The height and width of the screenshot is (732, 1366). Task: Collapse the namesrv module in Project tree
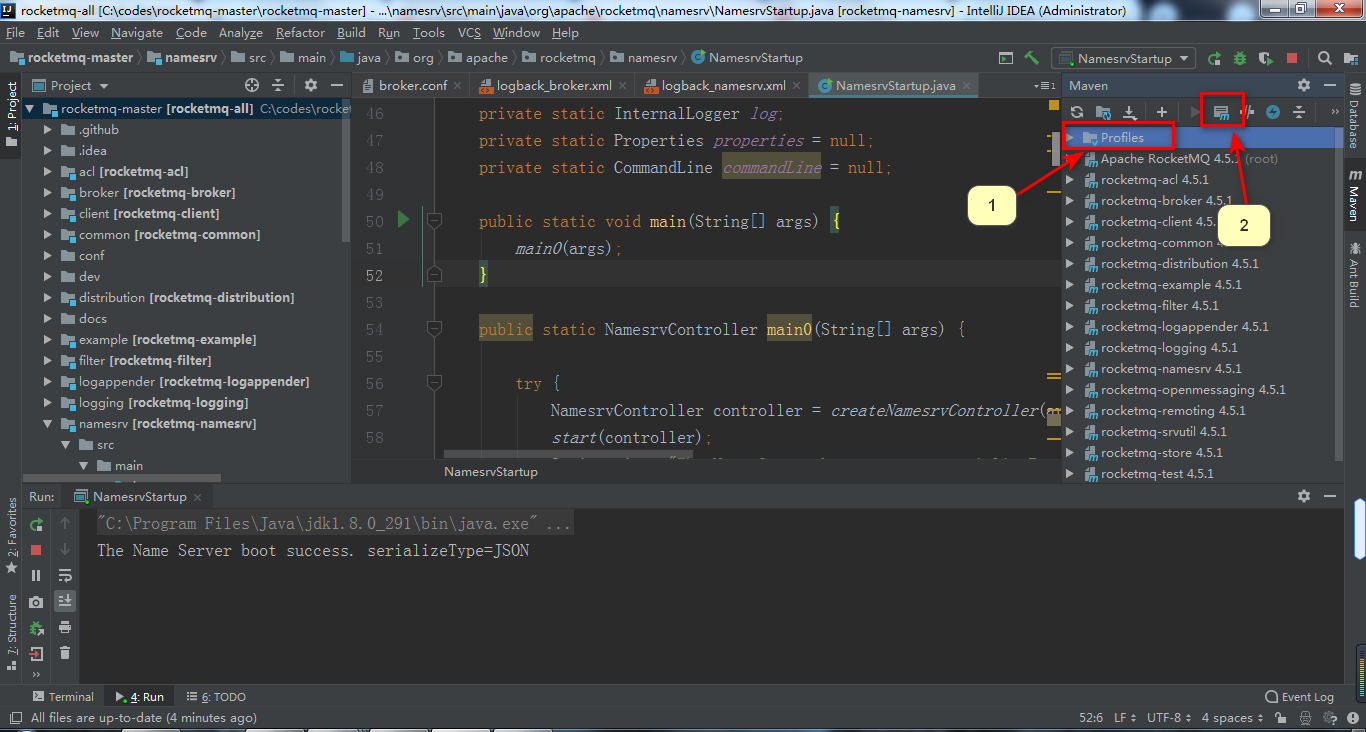pos(48,424)
